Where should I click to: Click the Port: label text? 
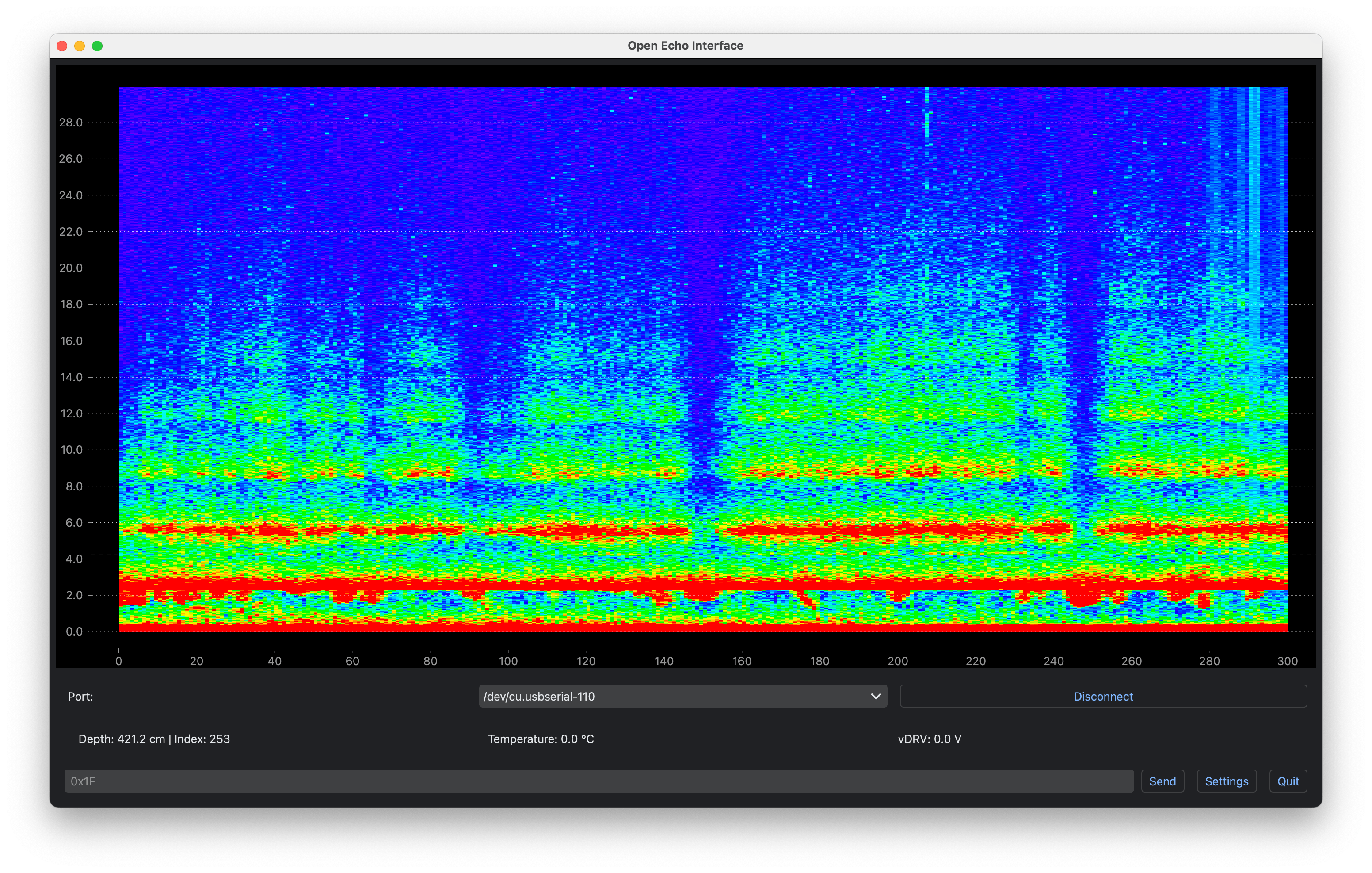(x=80, y=696)
